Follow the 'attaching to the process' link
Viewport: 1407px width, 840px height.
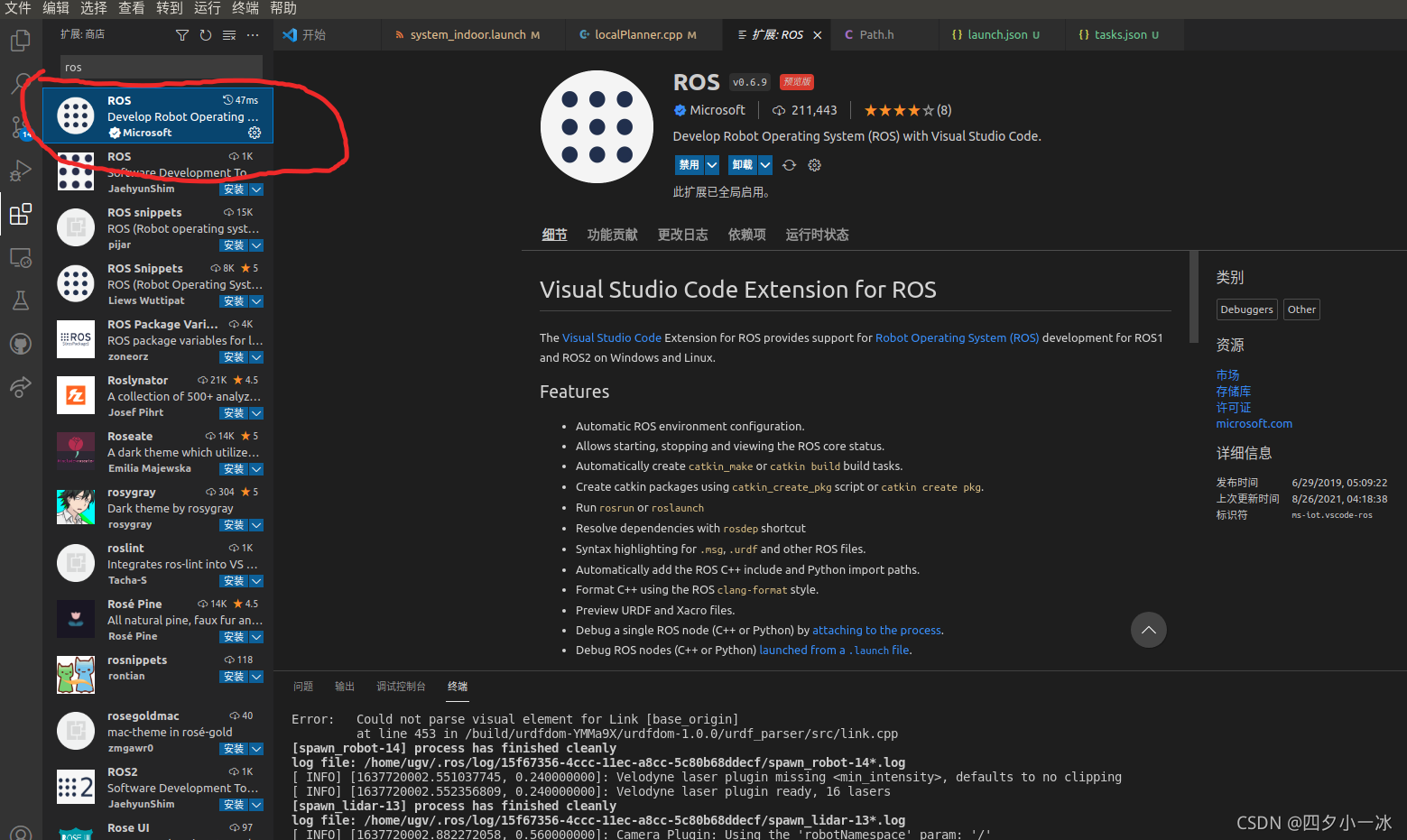tap(876, 631)
